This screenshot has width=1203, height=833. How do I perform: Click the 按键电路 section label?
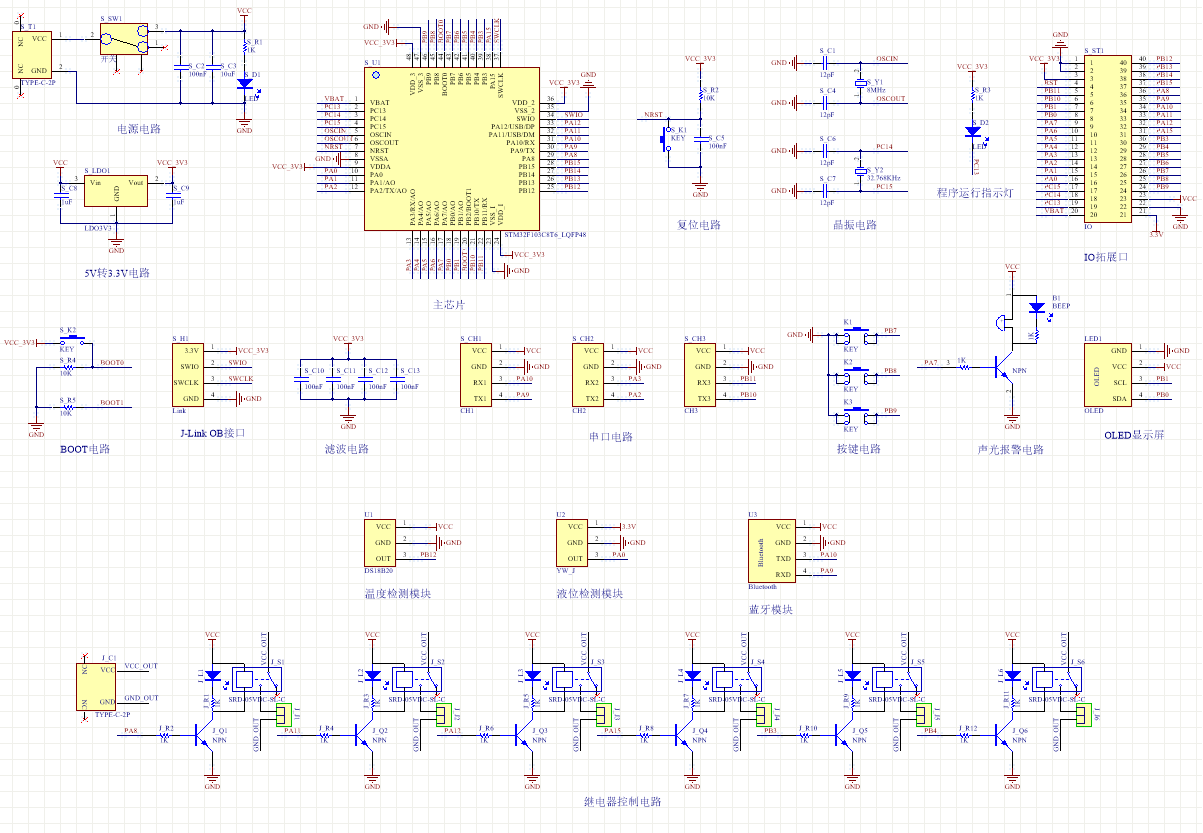(859, 449)
